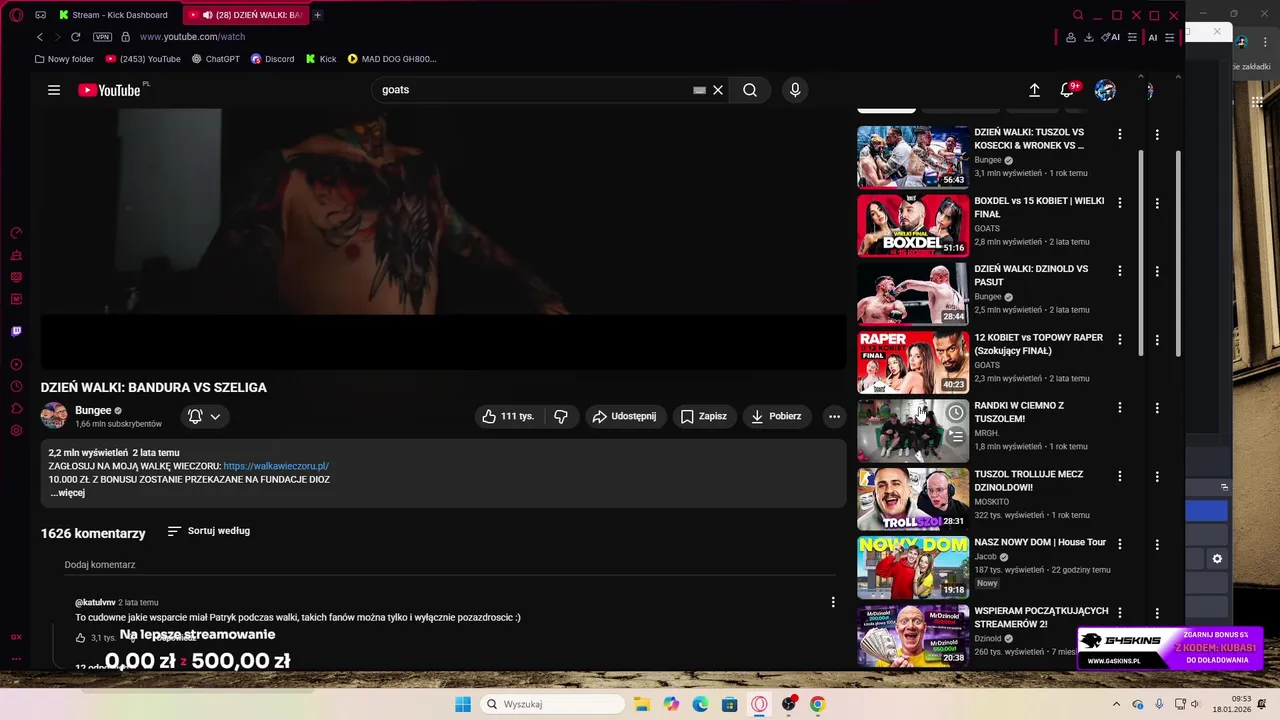Open BOXDEL vs 15 KOBIET video title
The height and width of the screenshot is (720, 1280).
1039,207
